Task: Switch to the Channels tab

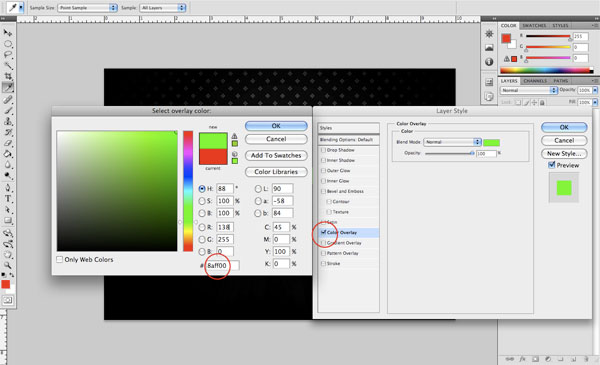Action: (535, 81)
